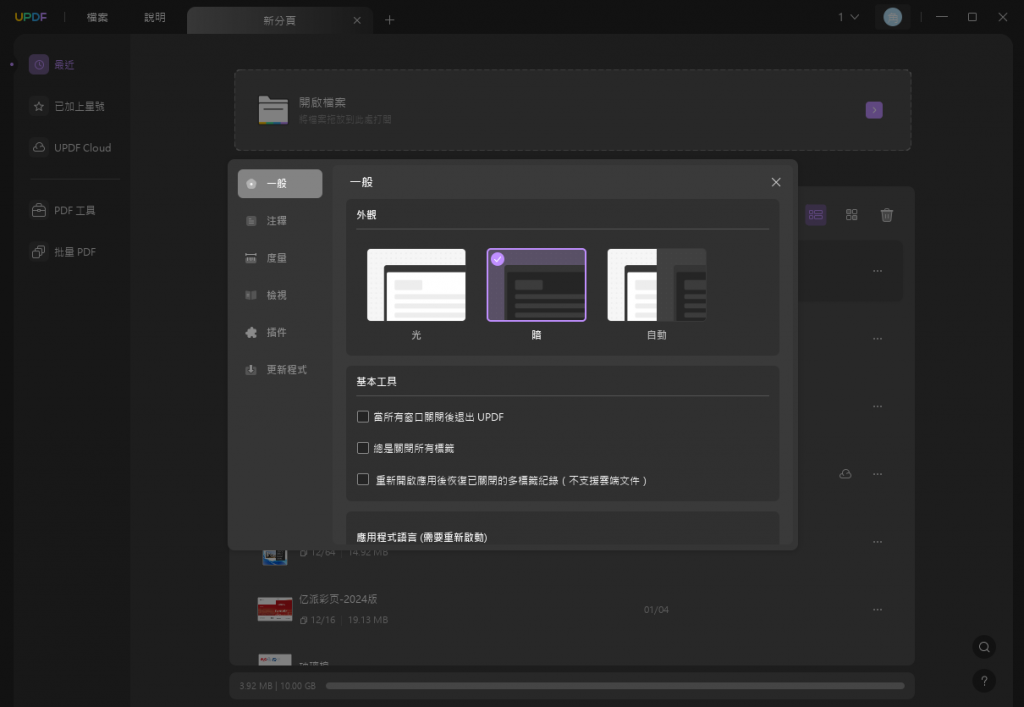The width and height of the screenshot is (1024, 707).
Task: Click the 新分頁 tab title
Action: [x=279, y=20]
